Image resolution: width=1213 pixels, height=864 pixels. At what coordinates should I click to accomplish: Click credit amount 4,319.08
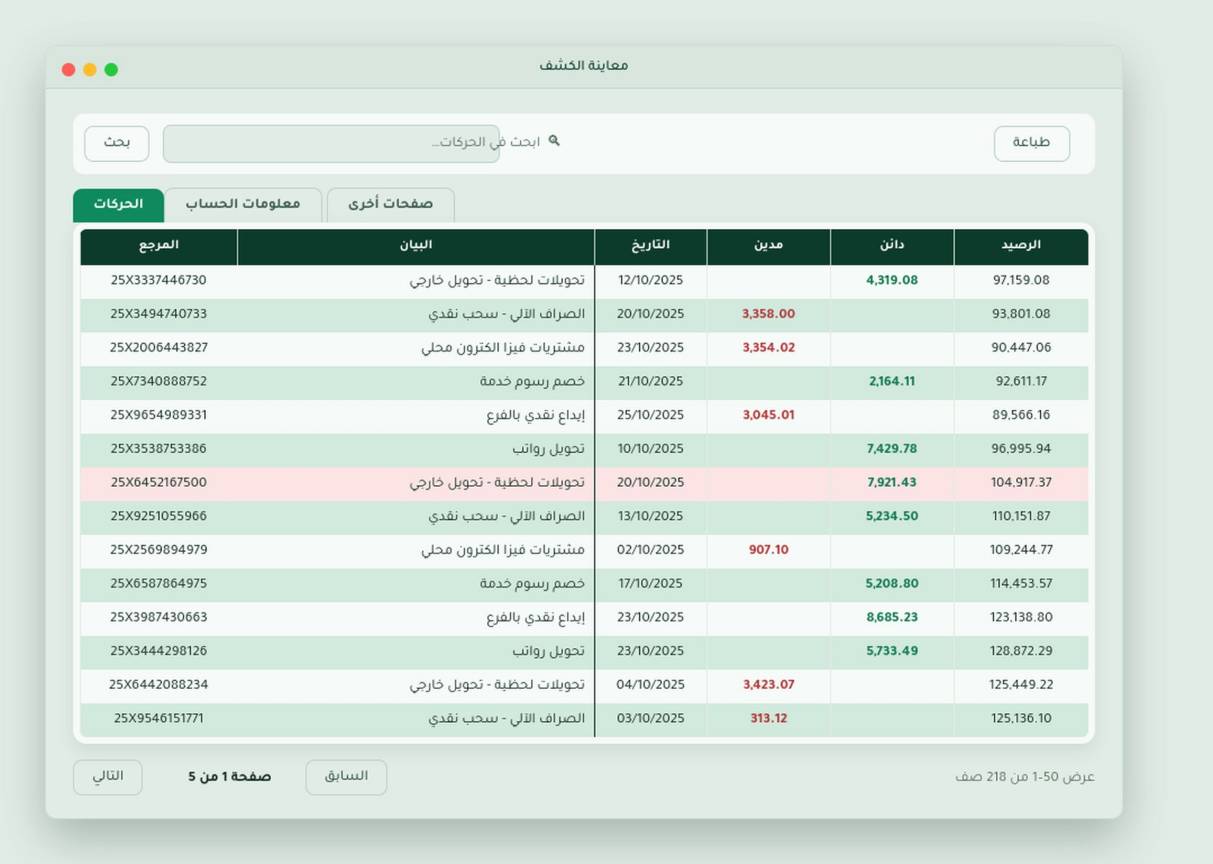point(892,281)
